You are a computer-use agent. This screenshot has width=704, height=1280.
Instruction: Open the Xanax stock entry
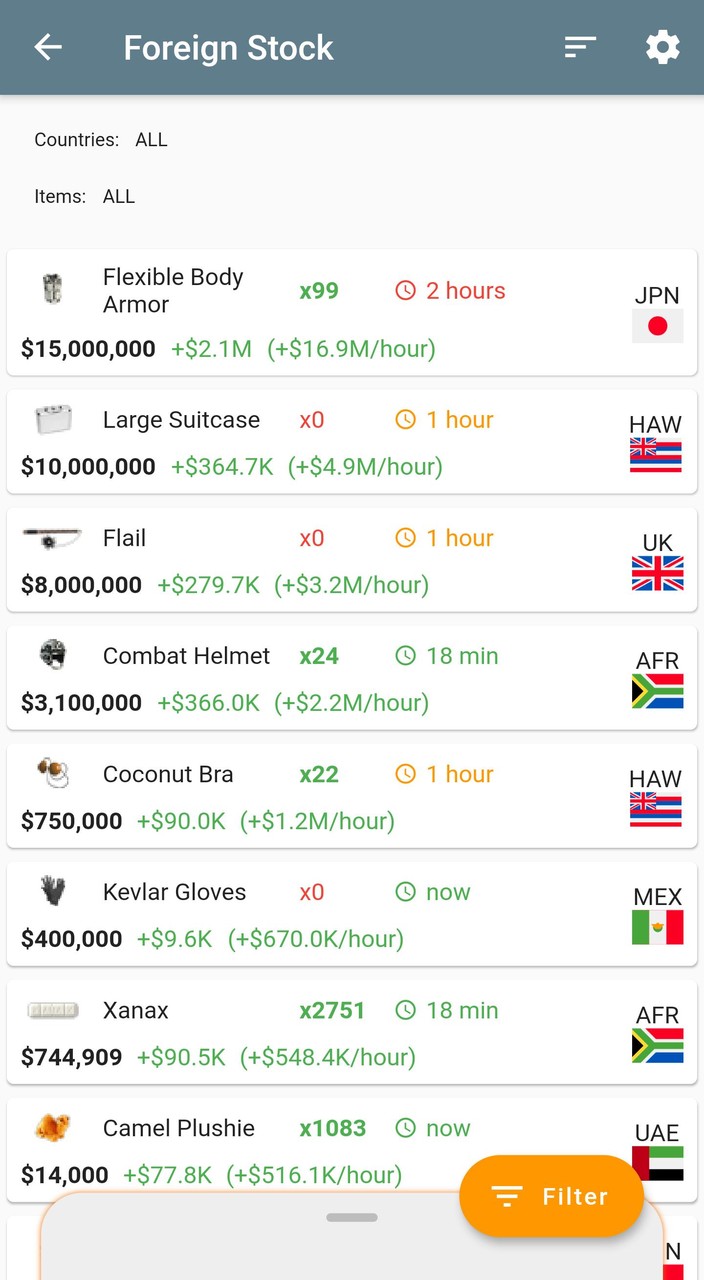coord(352,1032)
